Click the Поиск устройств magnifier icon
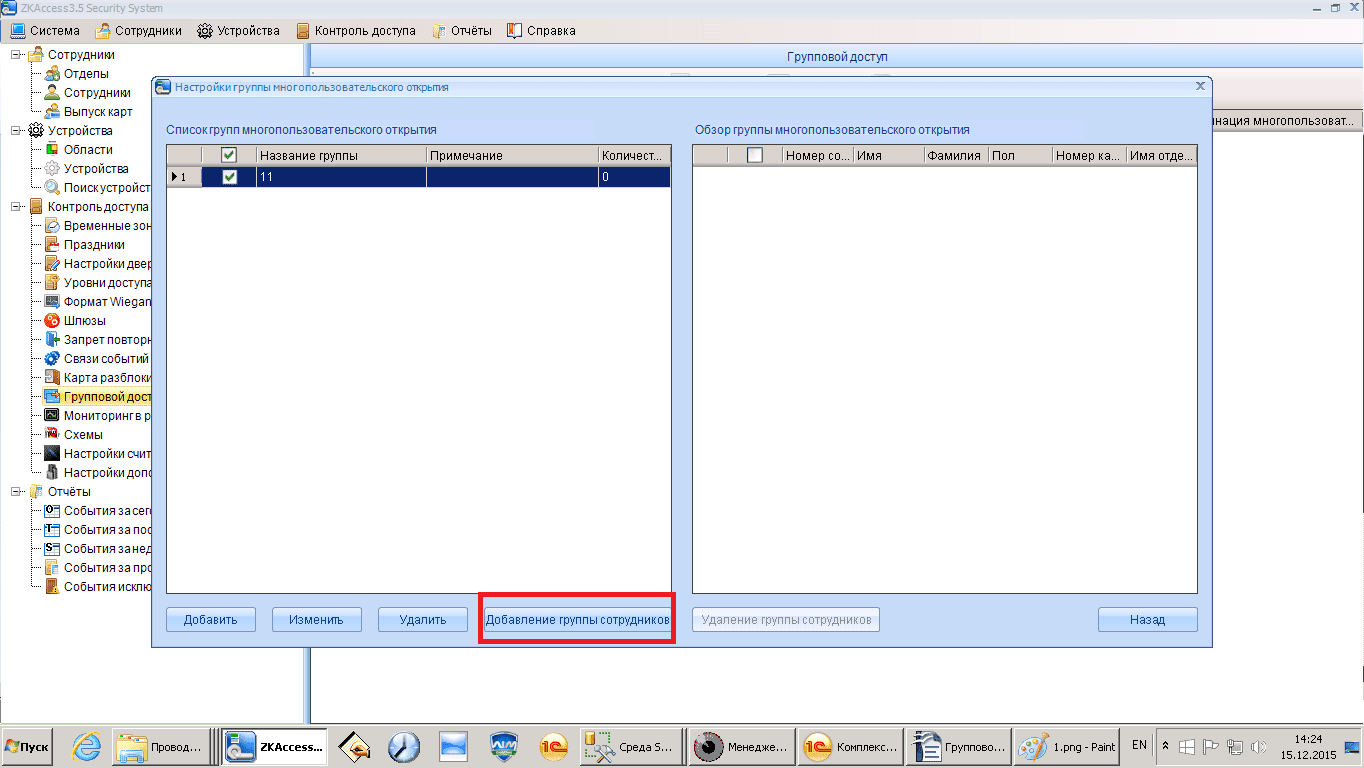The image size is (1364, 768). (x=52, y=188)
